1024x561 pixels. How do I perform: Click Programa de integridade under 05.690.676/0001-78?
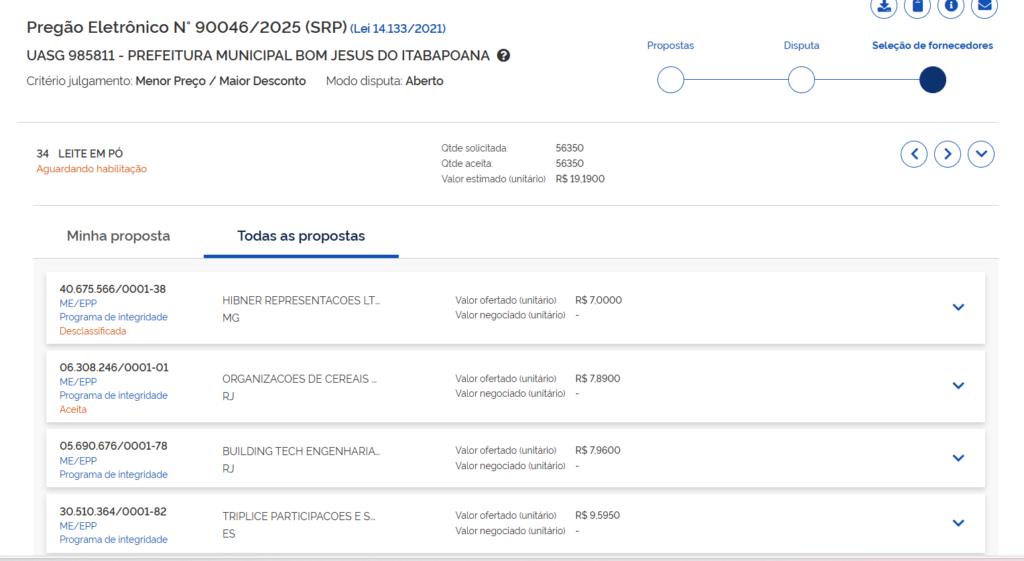[x=114, y=474]
